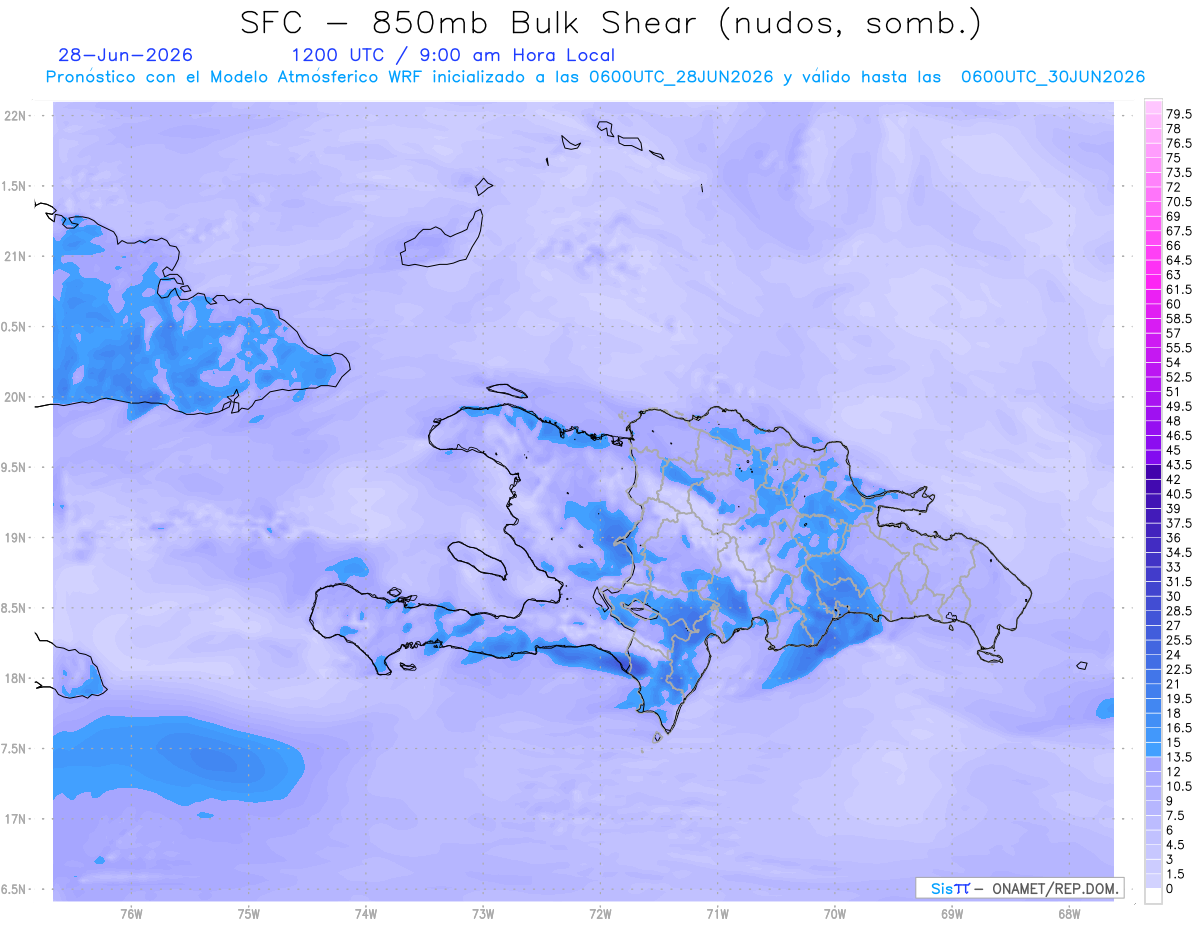Click the '13.5' value on the colorbar
1200x927 pixels.
tap(1179, 757)
